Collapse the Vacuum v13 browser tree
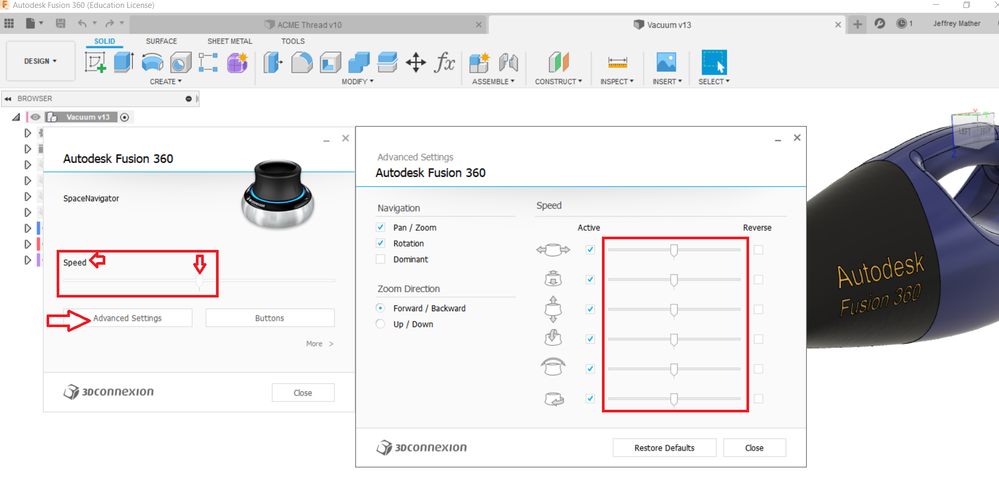This screenshot has width=999, height=477. [x=16, y=117]
